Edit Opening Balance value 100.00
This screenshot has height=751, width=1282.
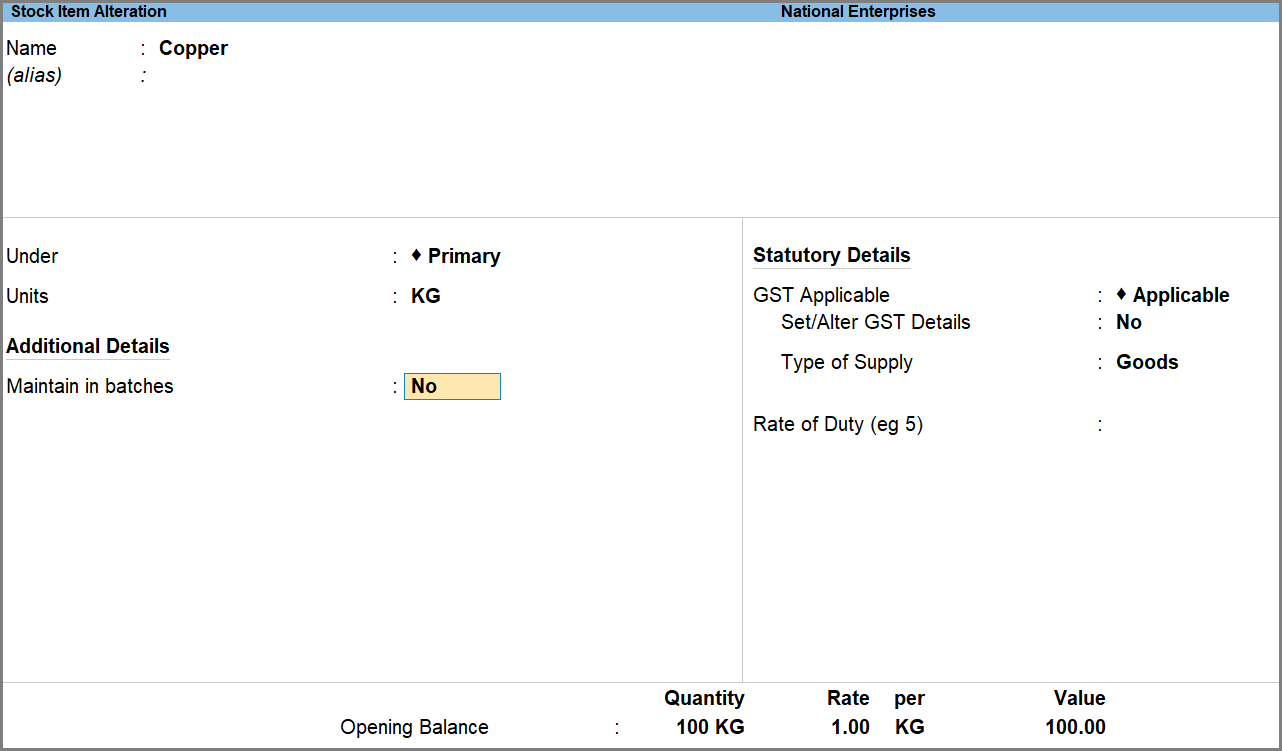click(1075, 727)
